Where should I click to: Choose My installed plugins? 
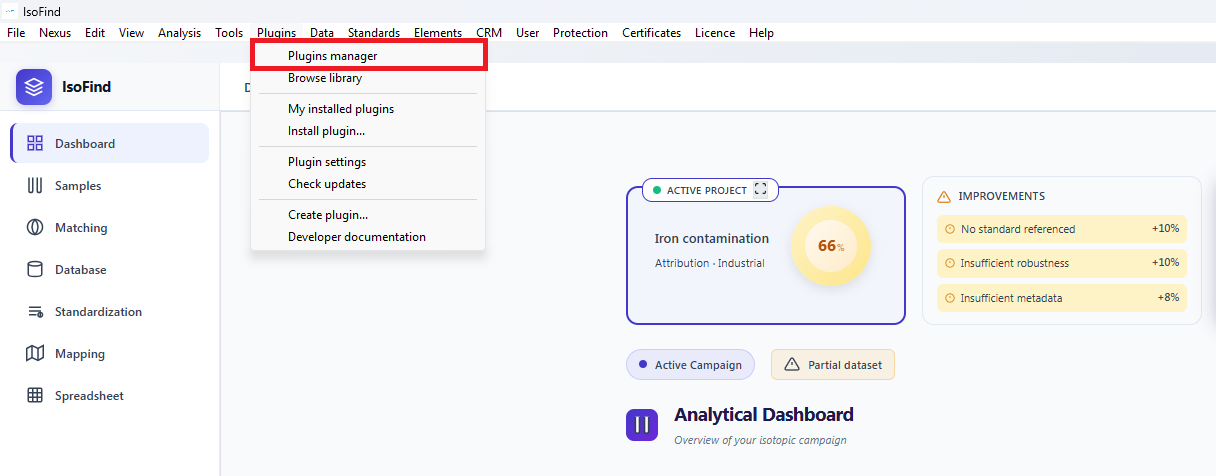click(x=368, y=109)
